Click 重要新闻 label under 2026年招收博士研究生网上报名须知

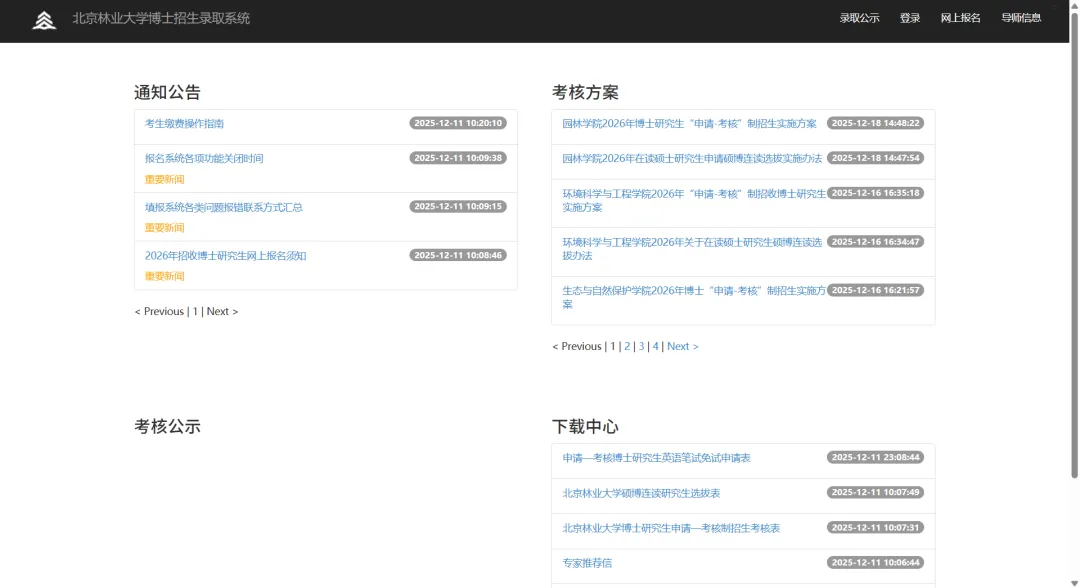[165, 276]
